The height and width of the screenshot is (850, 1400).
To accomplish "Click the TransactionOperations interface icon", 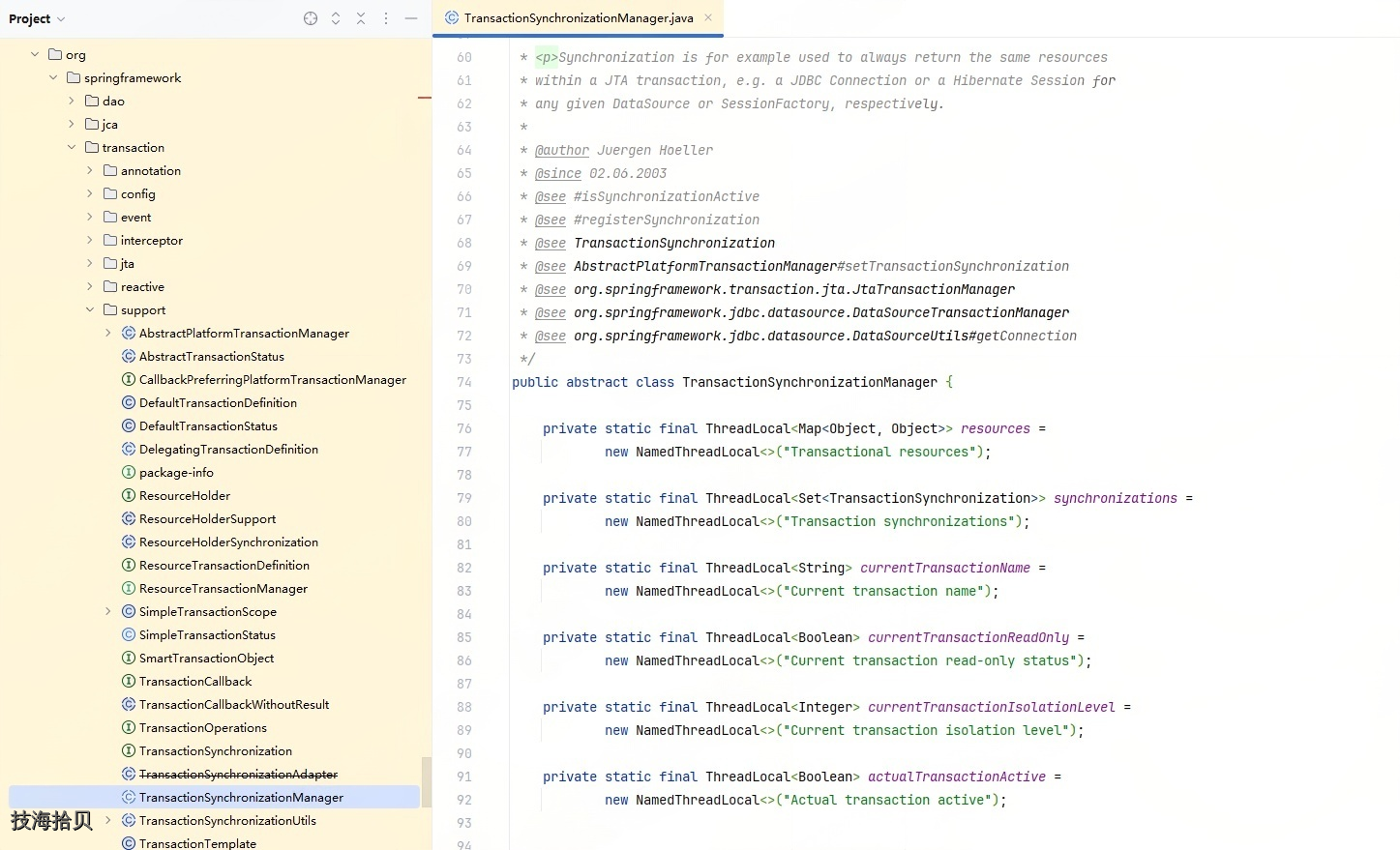I will (x=129, y=728).
